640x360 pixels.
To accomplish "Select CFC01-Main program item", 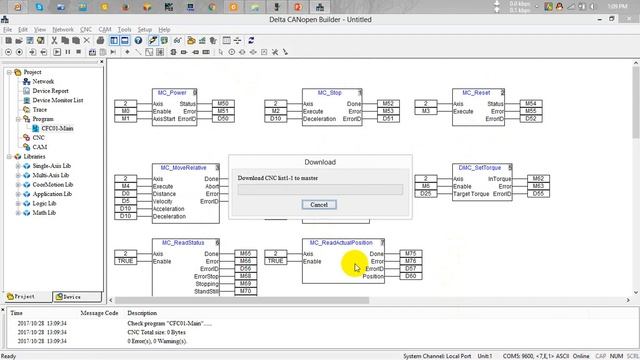I will coord(57,129).
